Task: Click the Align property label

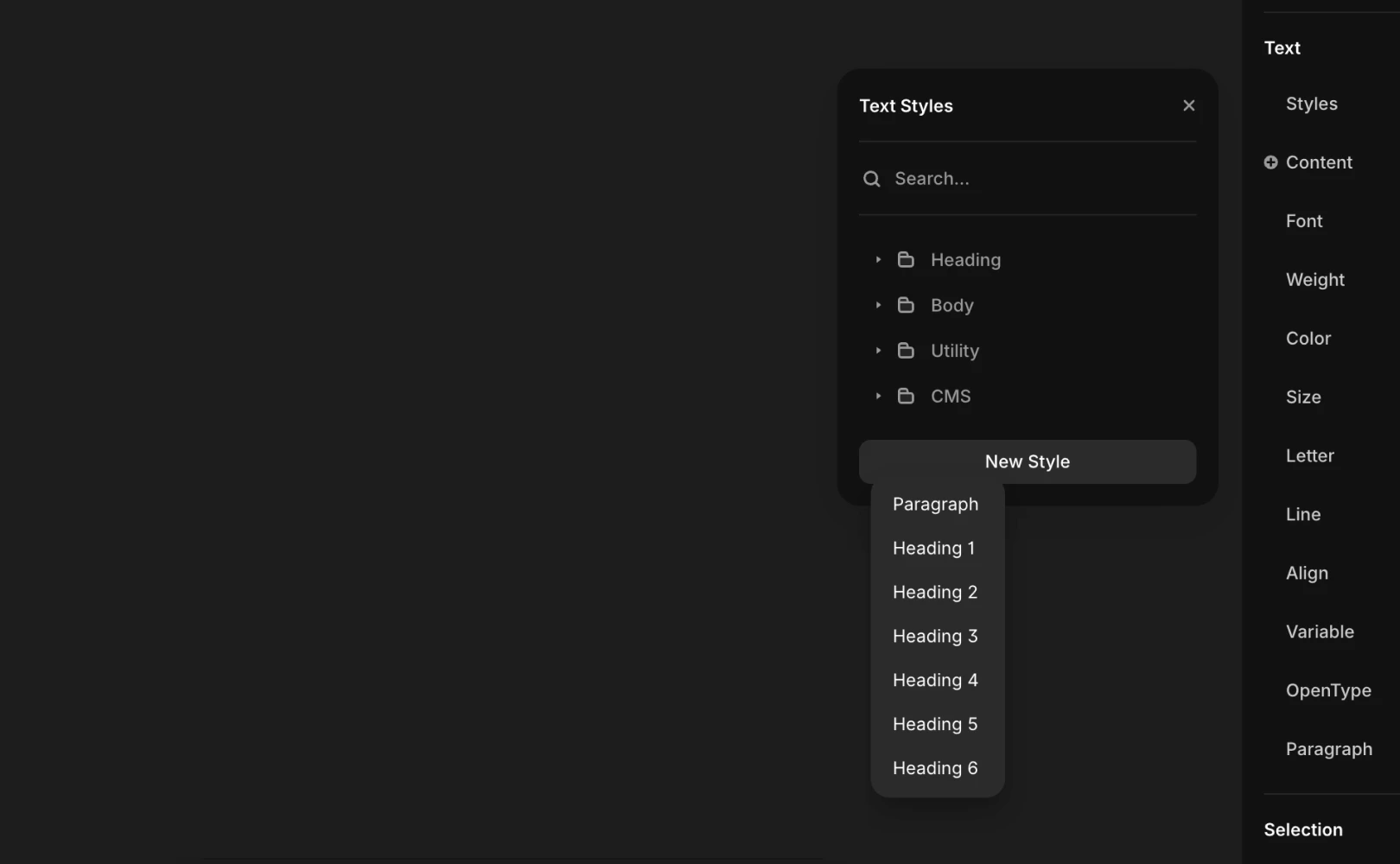Action: pyautogui.click(x=1307, y=574)
